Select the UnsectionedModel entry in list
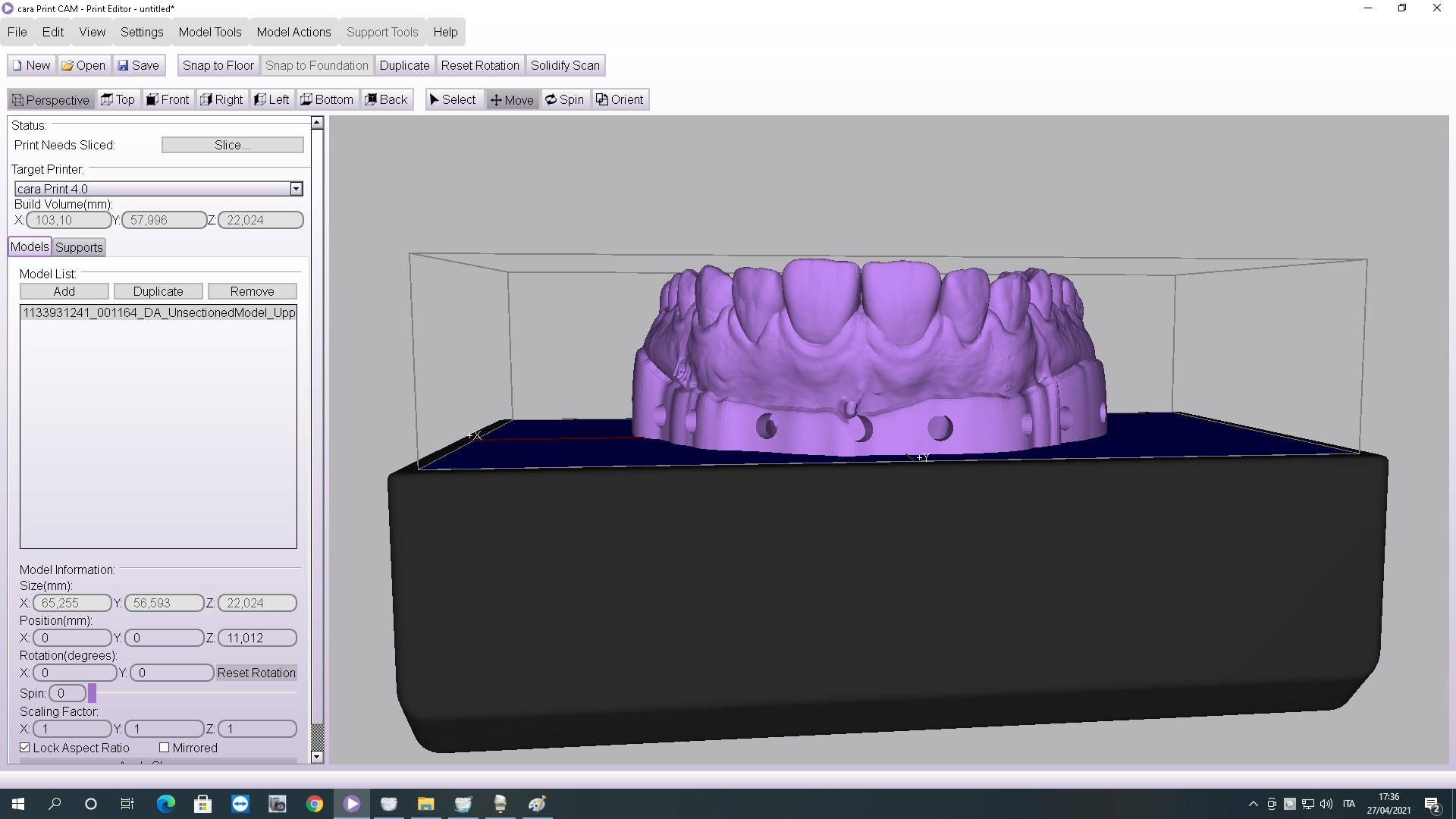This screenshot has height=819, width=1456. pos(158,312)
